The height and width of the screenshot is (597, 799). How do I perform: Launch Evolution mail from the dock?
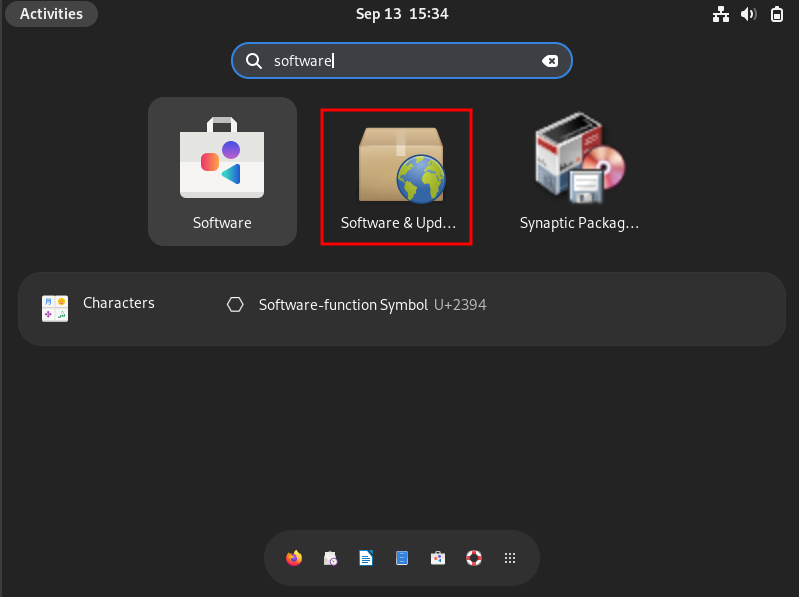tap(330, 558)
